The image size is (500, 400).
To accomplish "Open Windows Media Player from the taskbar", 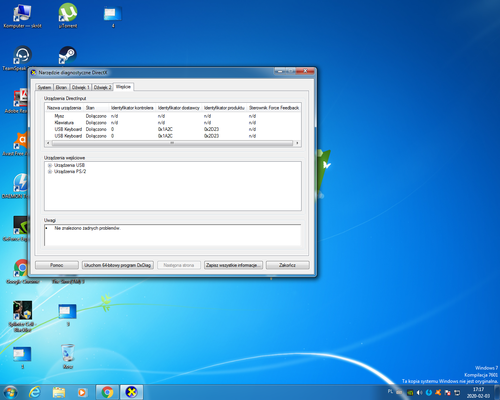I will (x=82, y=392).
